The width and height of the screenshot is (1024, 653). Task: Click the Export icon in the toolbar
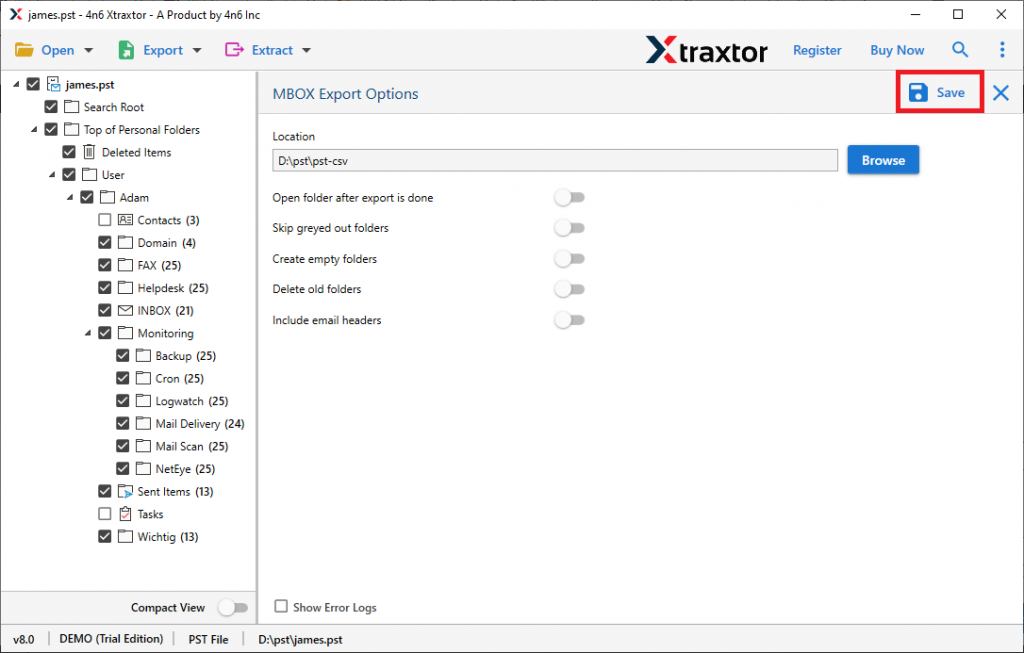125,49
